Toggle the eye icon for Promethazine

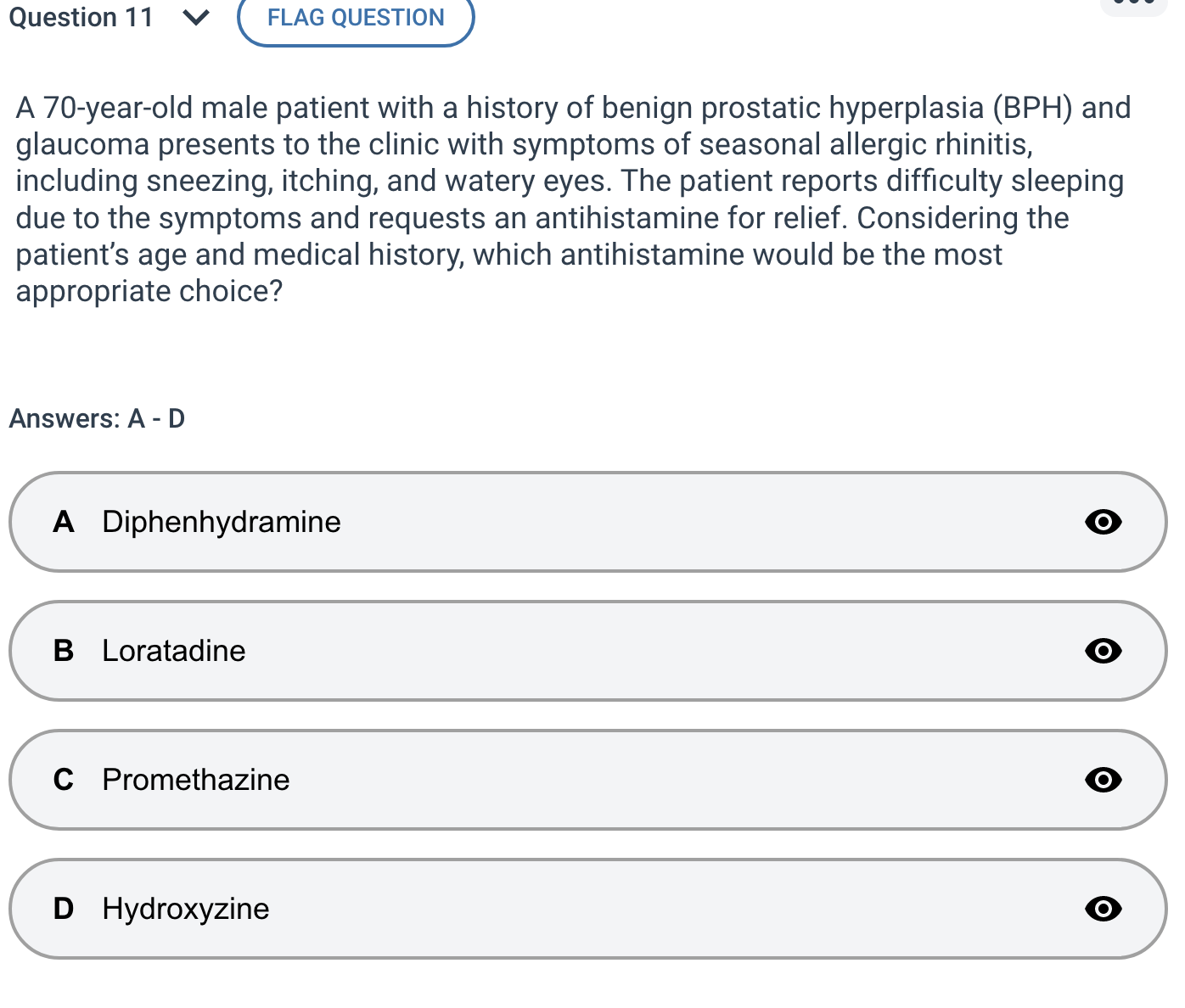coord(1103,780)
